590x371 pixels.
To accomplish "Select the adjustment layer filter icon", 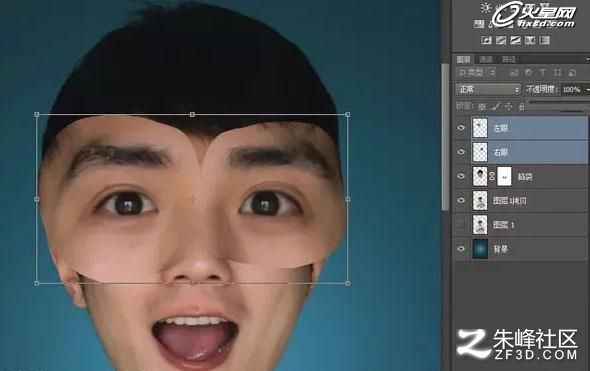I will click(x=529, y=72).
